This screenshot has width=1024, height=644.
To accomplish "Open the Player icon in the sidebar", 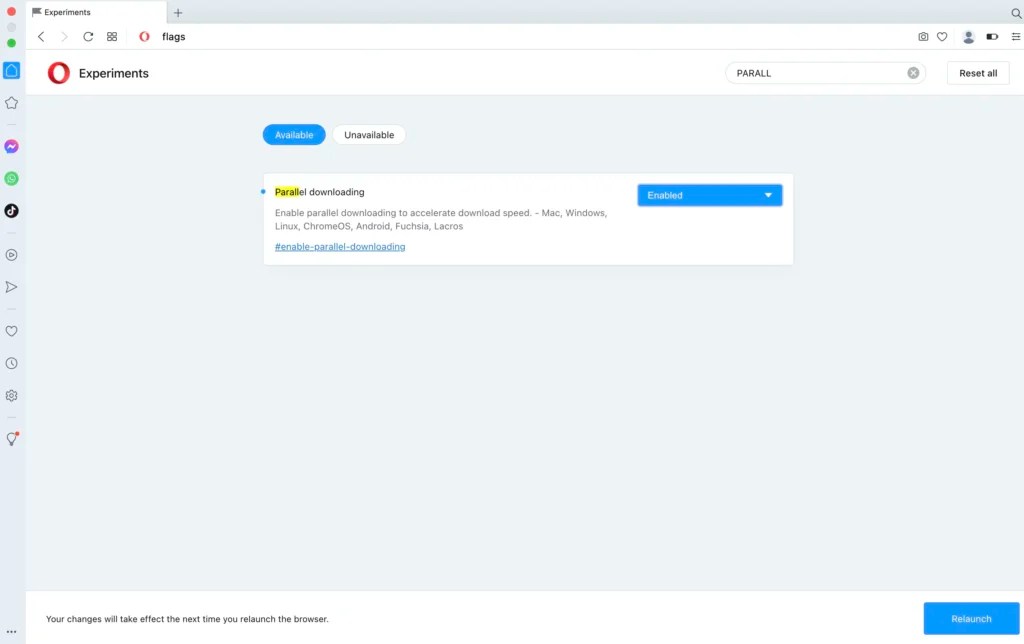I will [11, 255].
